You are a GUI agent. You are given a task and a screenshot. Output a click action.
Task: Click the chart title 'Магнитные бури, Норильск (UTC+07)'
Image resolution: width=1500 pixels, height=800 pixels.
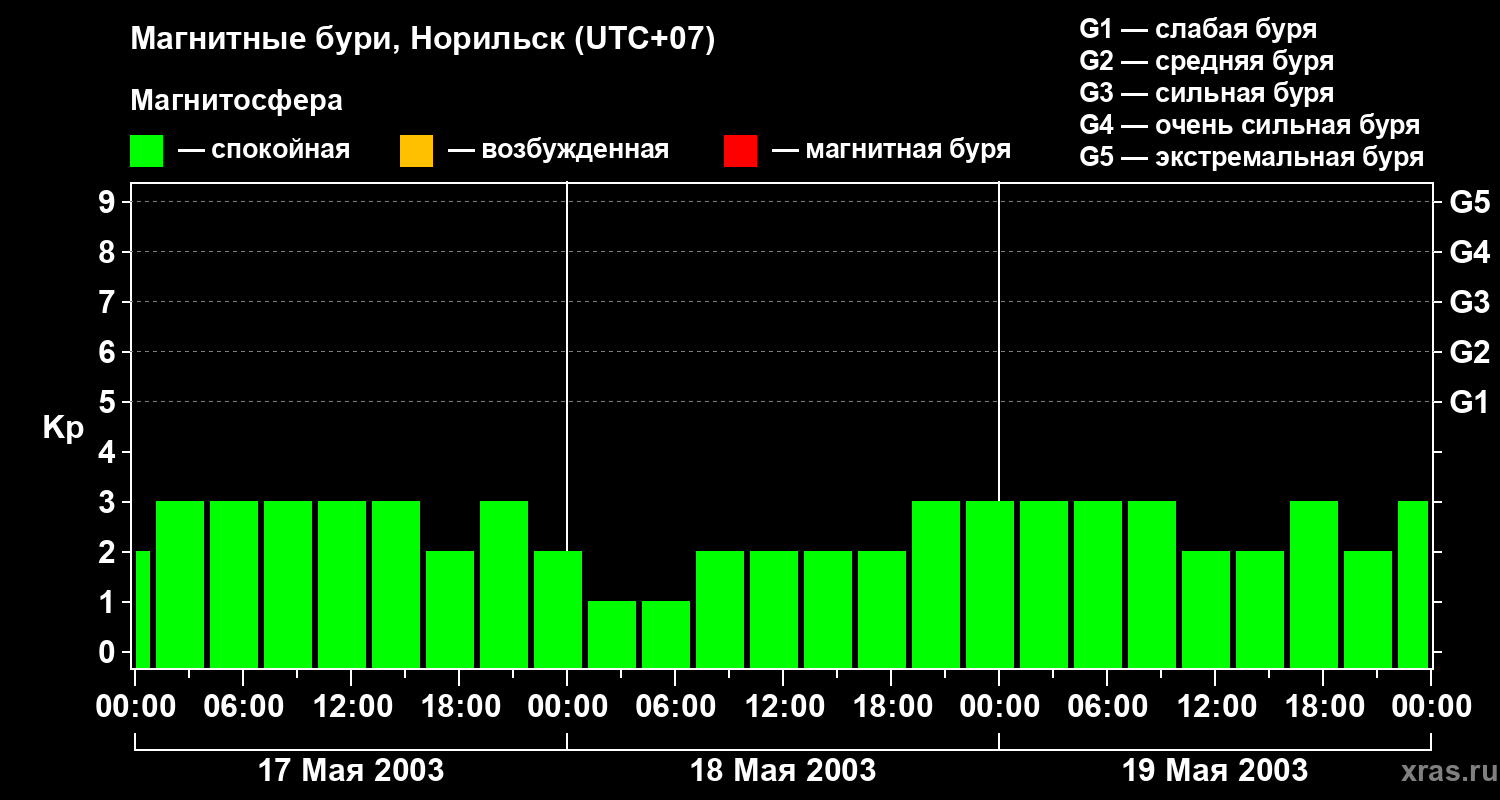click(x=423, y=40)
